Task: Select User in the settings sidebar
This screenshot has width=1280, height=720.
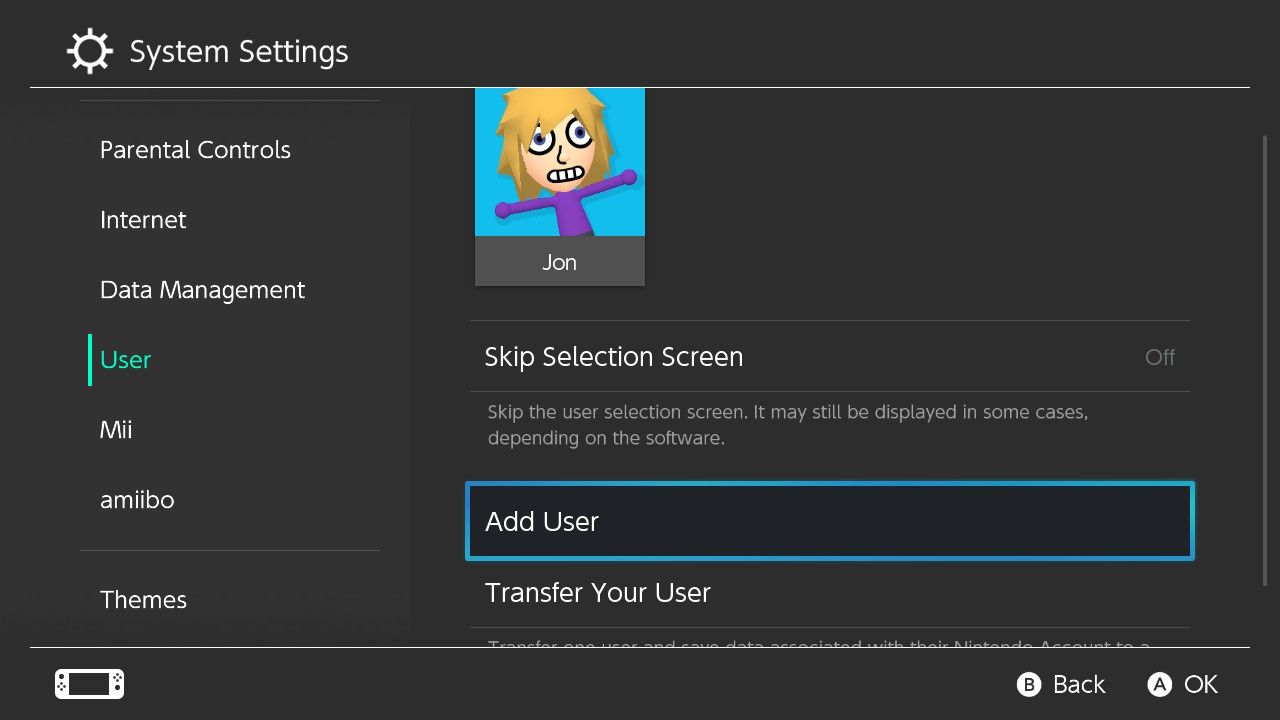Action: click(124, 359)
